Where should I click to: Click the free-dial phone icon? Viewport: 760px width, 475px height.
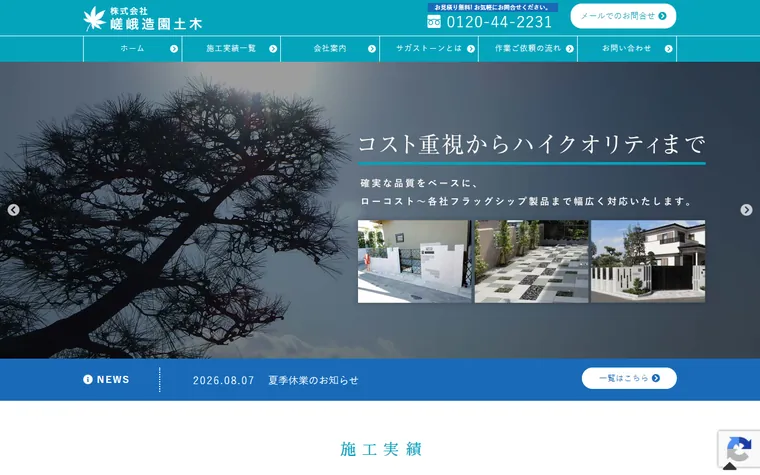[x=434, y=21]
